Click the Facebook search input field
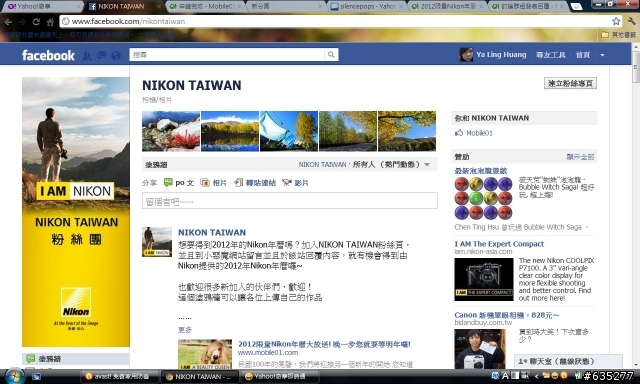 pyautogui.click(x=227, y=55)
